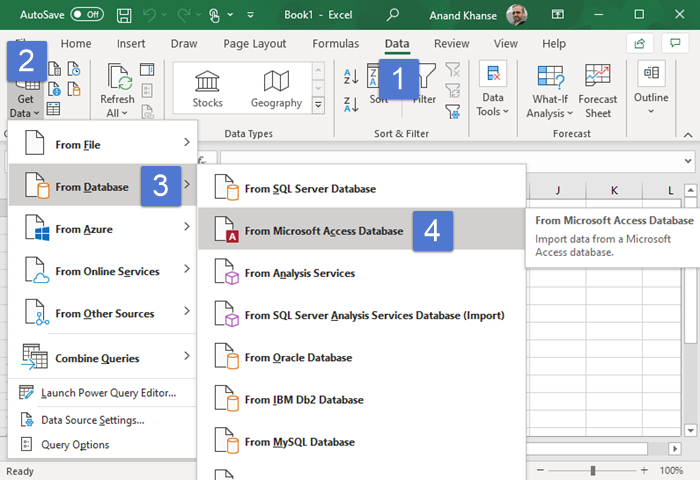The image size is (700, 480).
Task: Click the Save icon in title bar
Action: coord(123,15)
